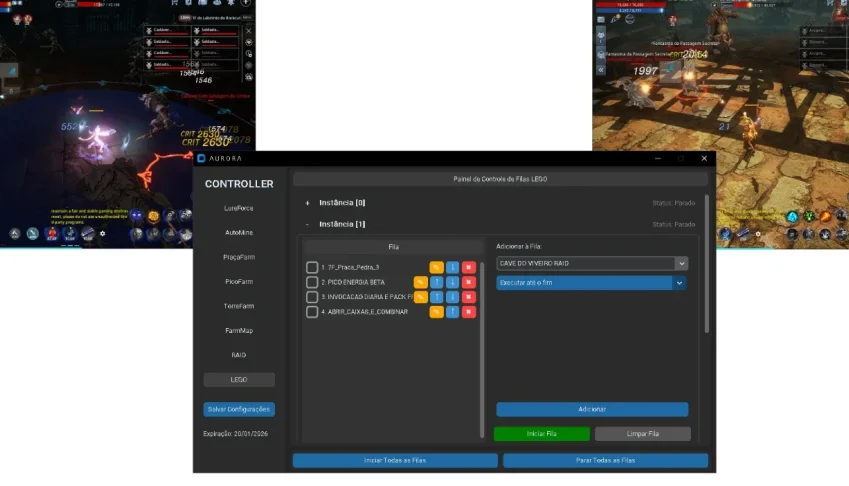Edit queue item PICO ENERGIA BETA
The width and height of the screenshot is (849, 486).
tap(421, 282)
